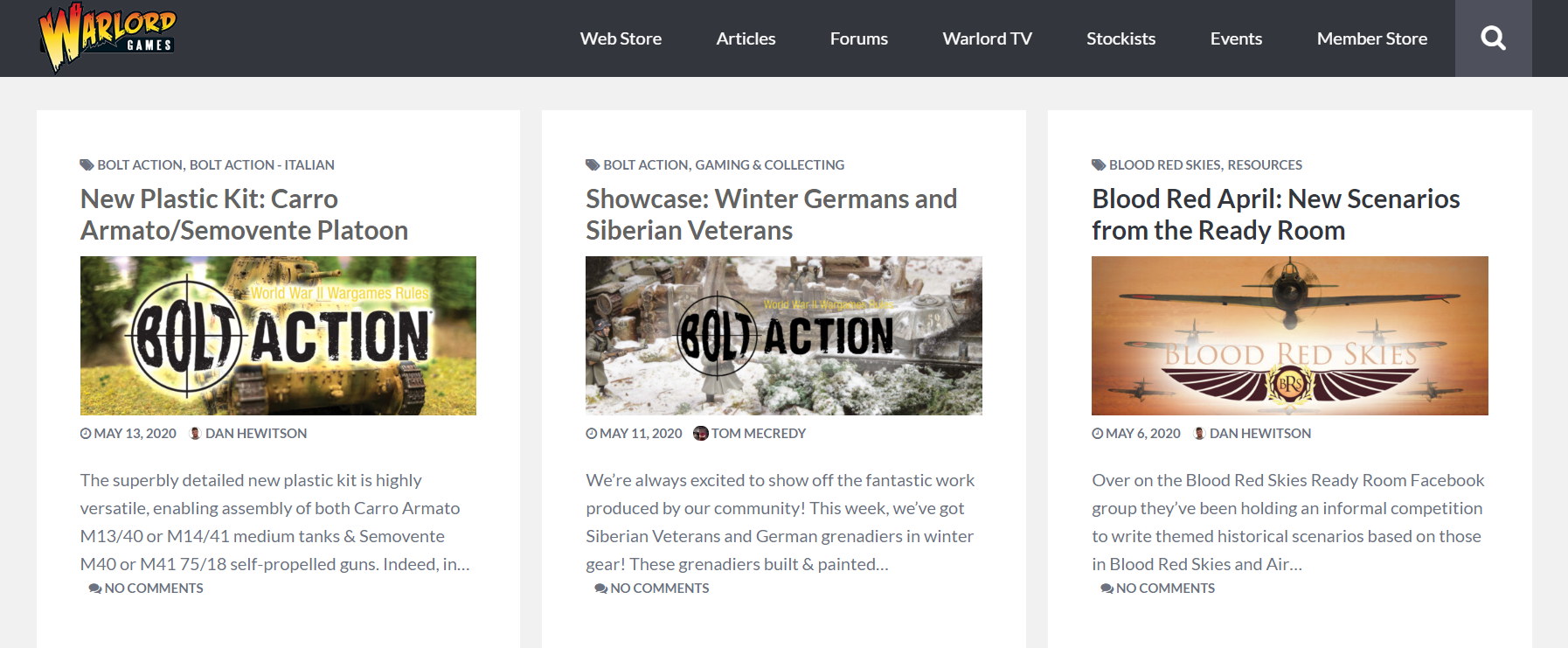Open the Blood Red Skies banner thumbnail
1568x648 pixels.
pos(1289,335)
